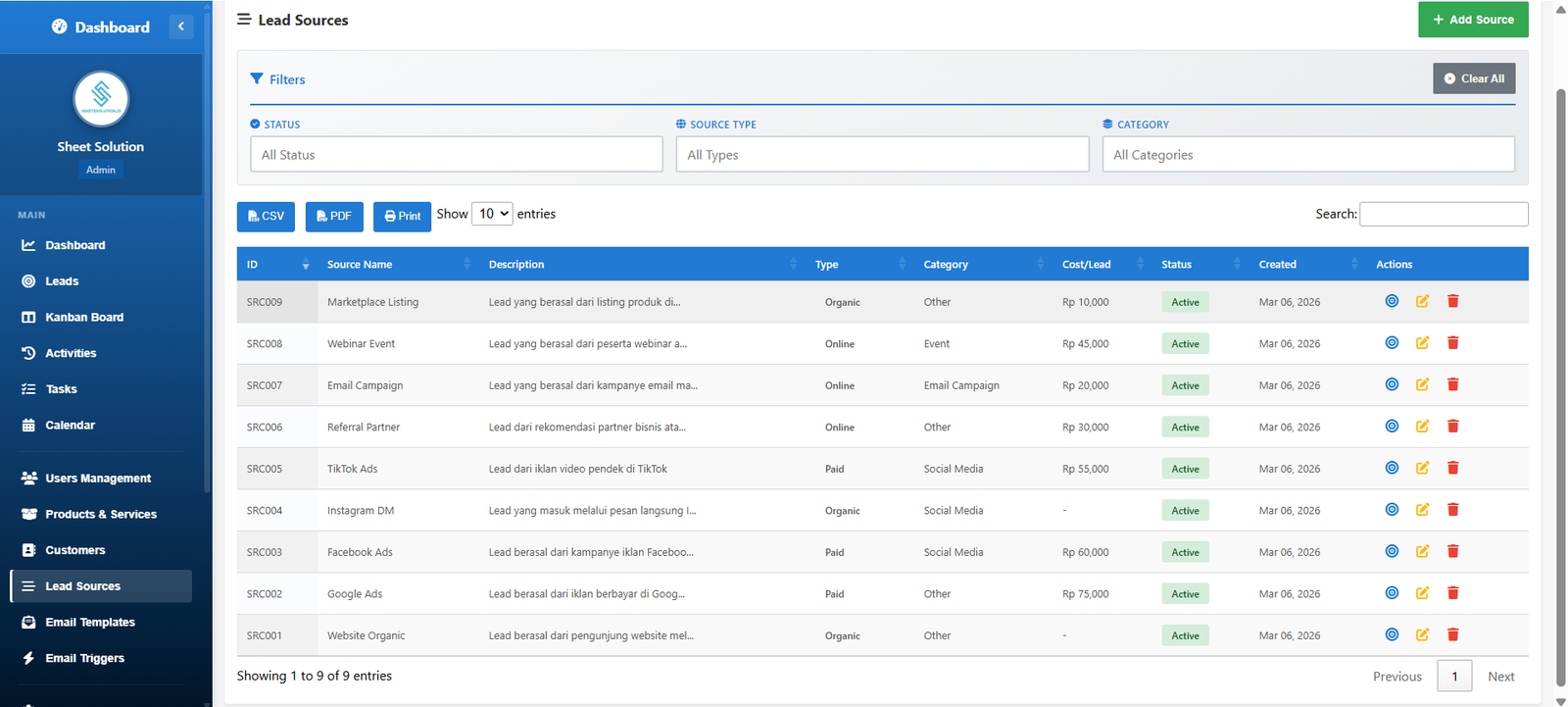Viewport: 1568px width, 707px height.
Task: Click in the Search input field
Action: (1444, 214)
